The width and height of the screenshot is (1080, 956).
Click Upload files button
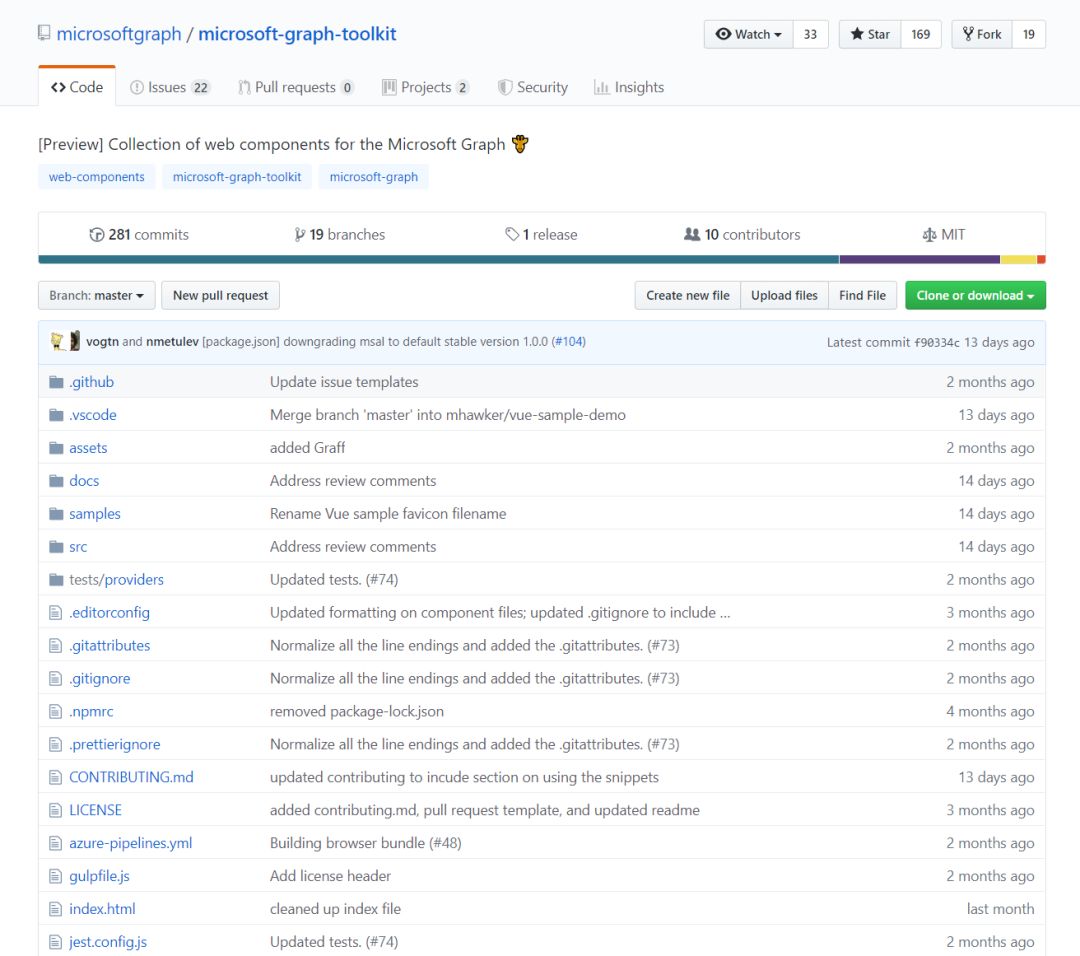pyautogui.click(x=785, y=295)
